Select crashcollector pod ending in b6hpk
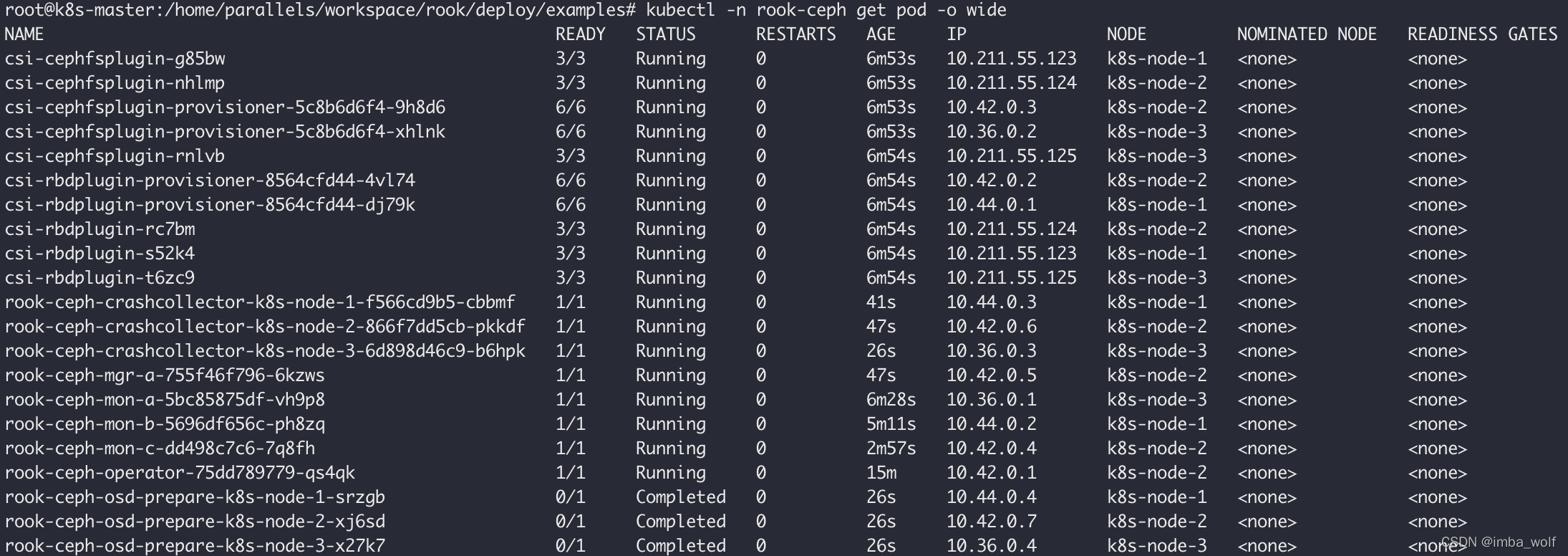 [x=265, y=351]
